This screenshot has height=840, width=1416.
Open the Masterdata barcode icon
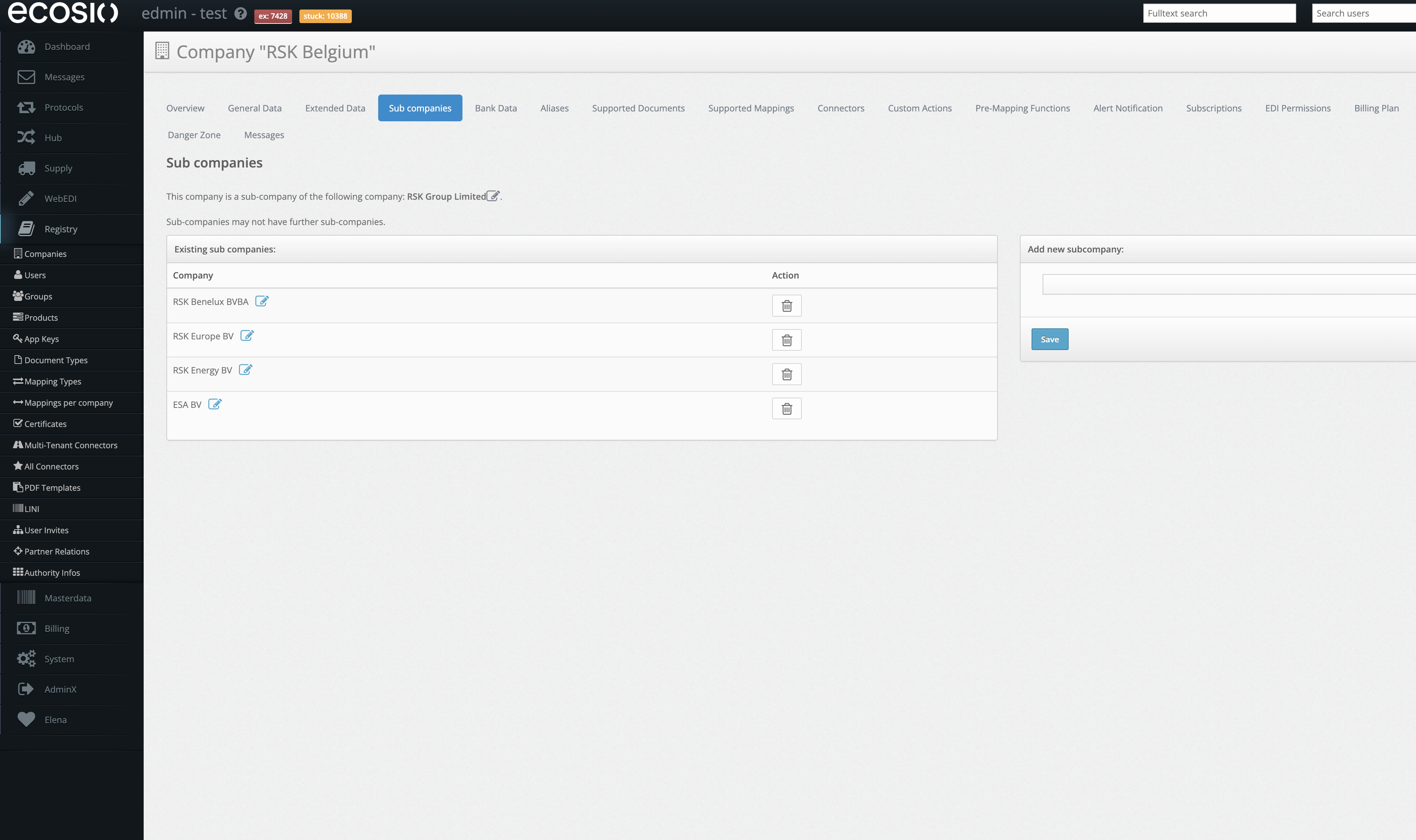[26, 598]
